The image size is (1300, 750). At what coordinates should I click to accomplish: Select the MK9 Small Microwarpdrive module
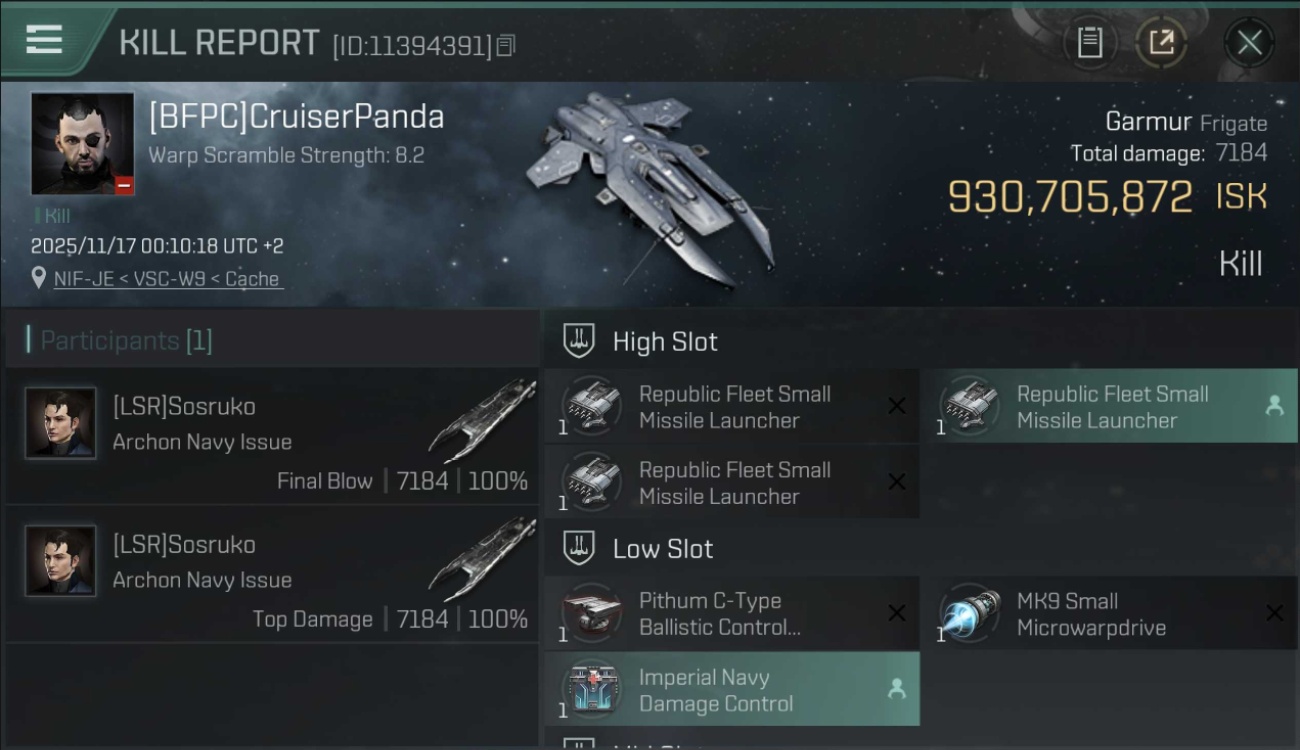(1108, 613)
